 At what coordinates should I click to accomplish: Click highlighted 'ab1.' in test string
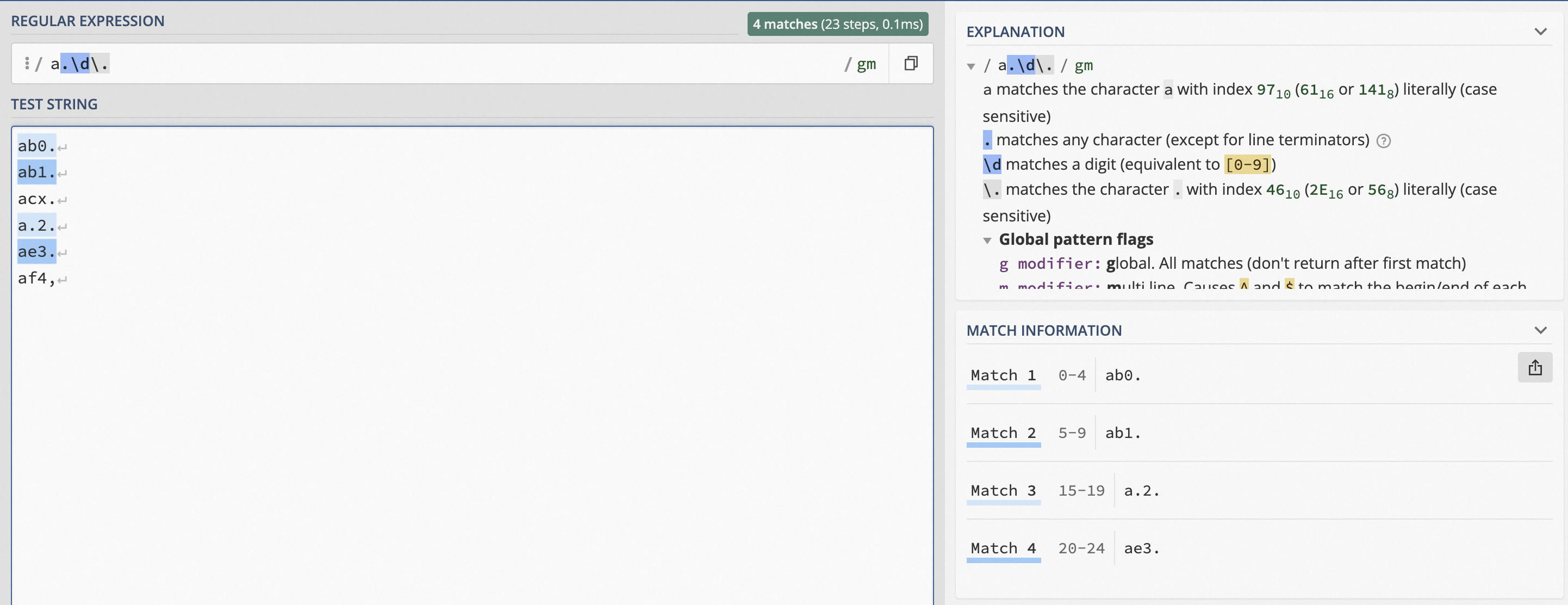[x=36, y=172]
